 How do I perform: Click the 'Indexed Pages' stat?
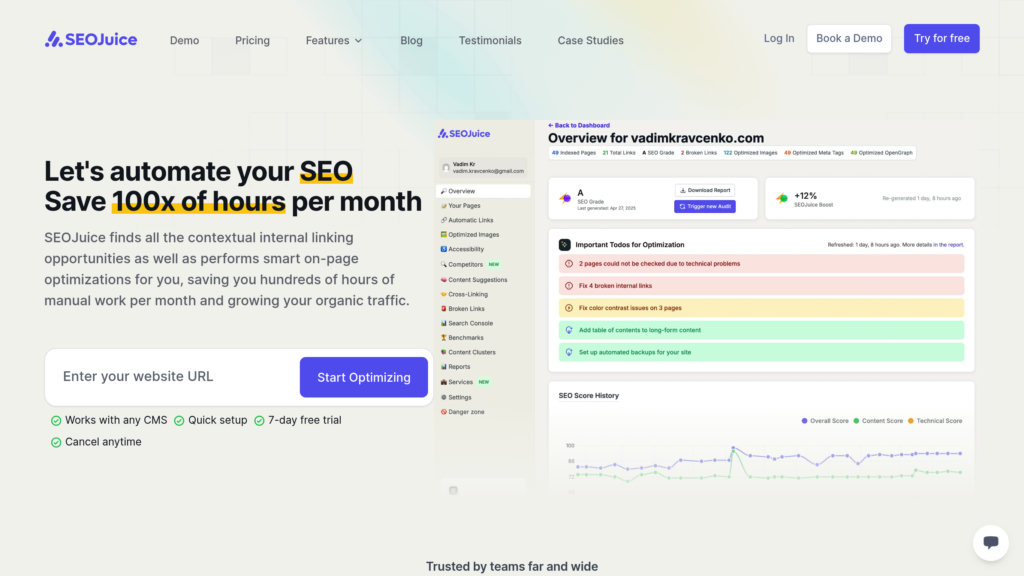573,153
